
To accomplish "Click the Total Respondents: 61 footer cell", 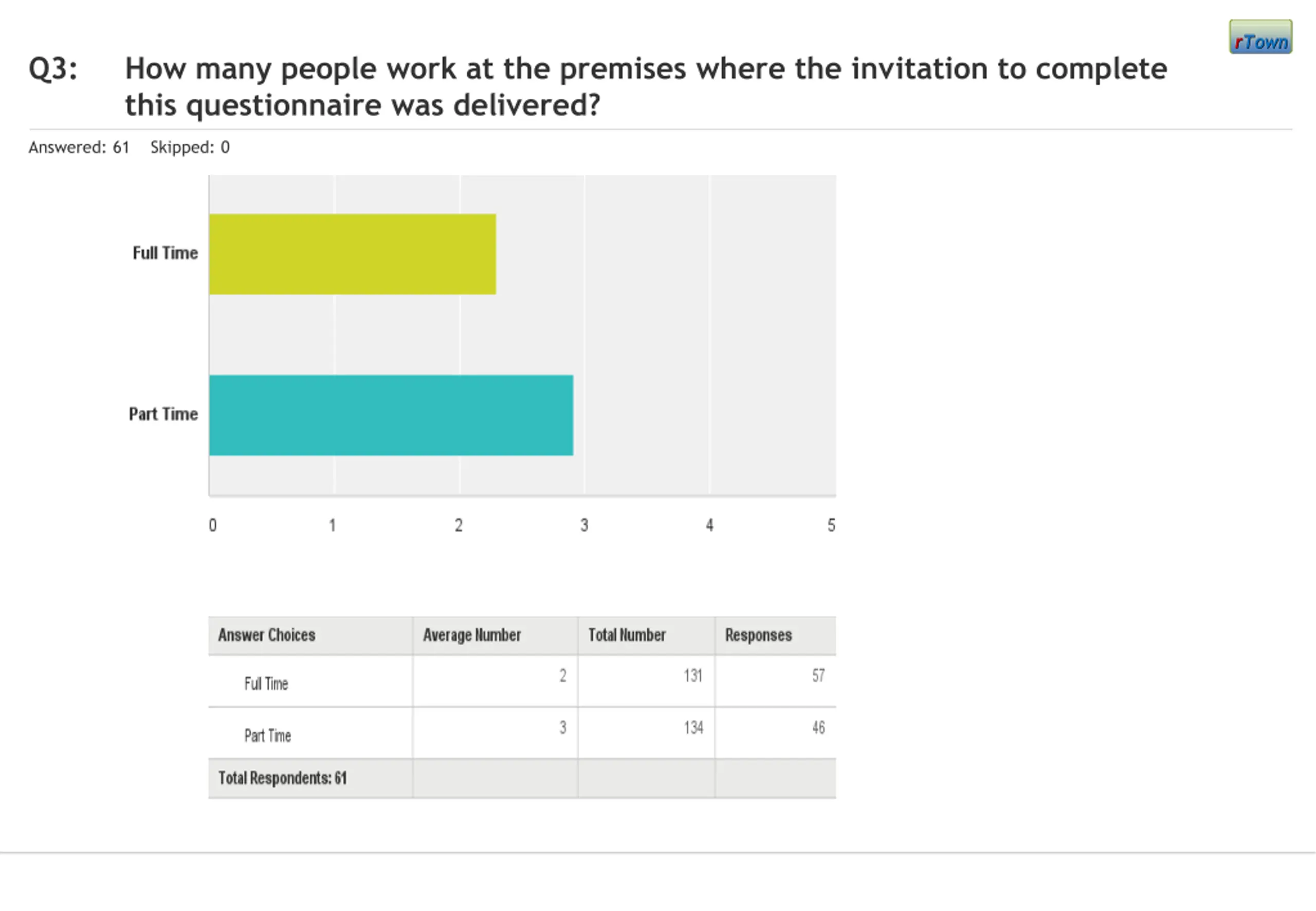I will [x=283, y=778].
